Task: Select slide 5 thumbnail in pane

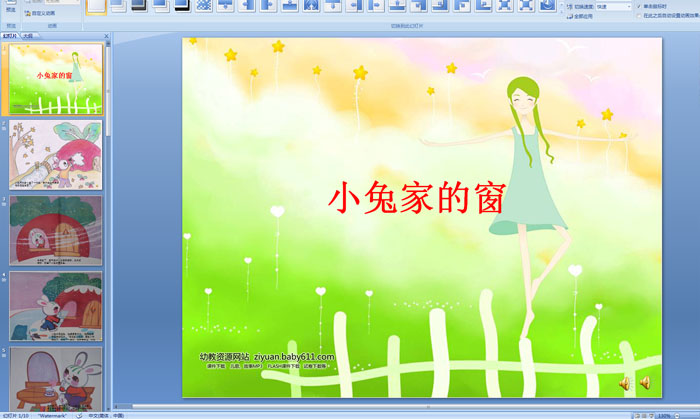Action: pos(56,379)
